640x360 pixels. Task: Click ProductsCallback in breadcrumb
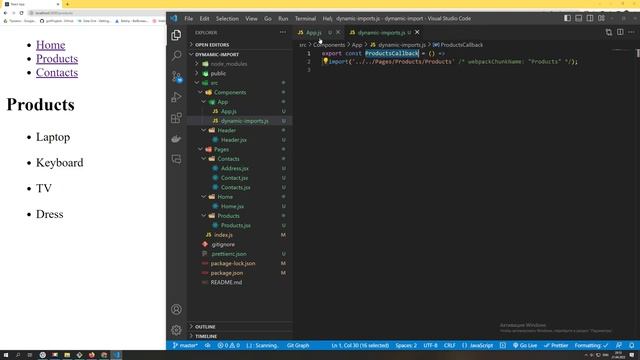461,44
